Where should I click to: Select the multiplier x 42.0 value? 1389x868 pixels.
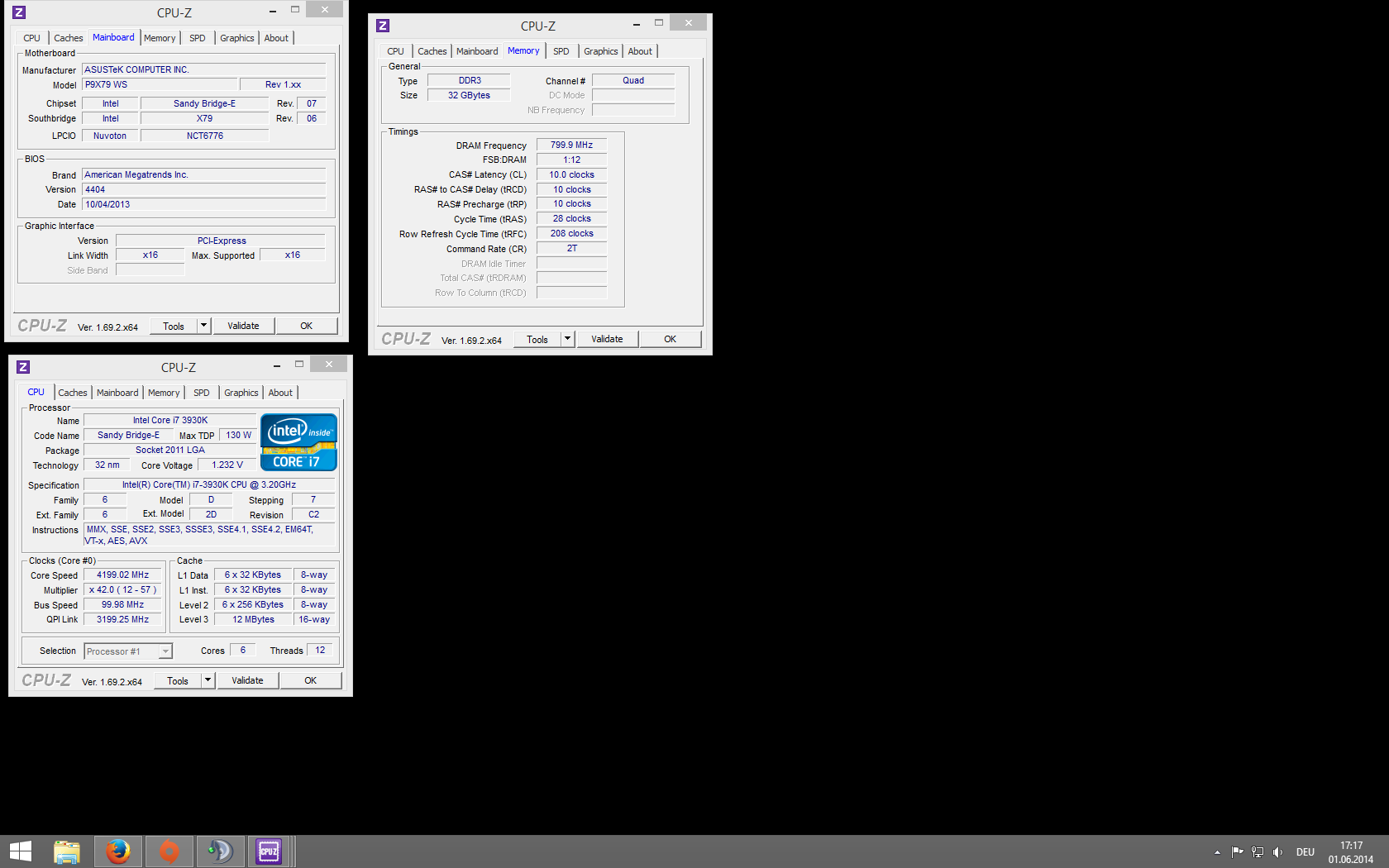(122, 589)
